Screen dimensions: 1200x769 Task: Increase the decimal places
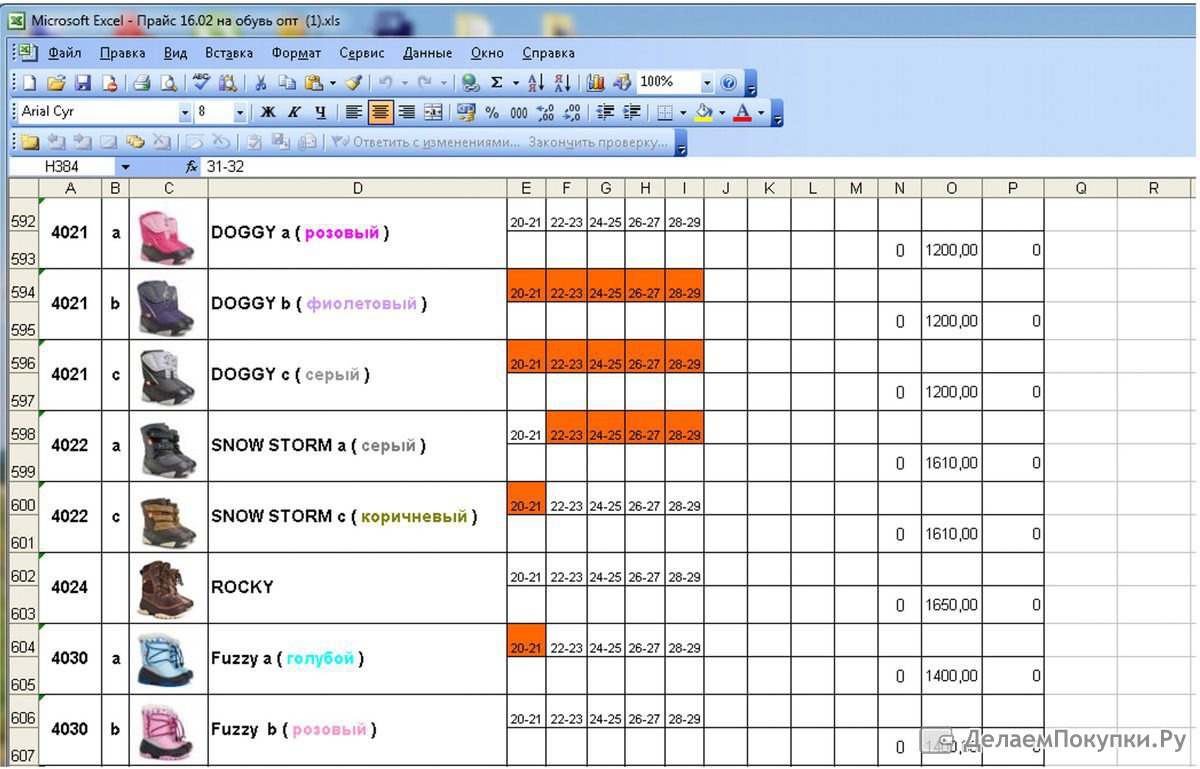point(545,112)
